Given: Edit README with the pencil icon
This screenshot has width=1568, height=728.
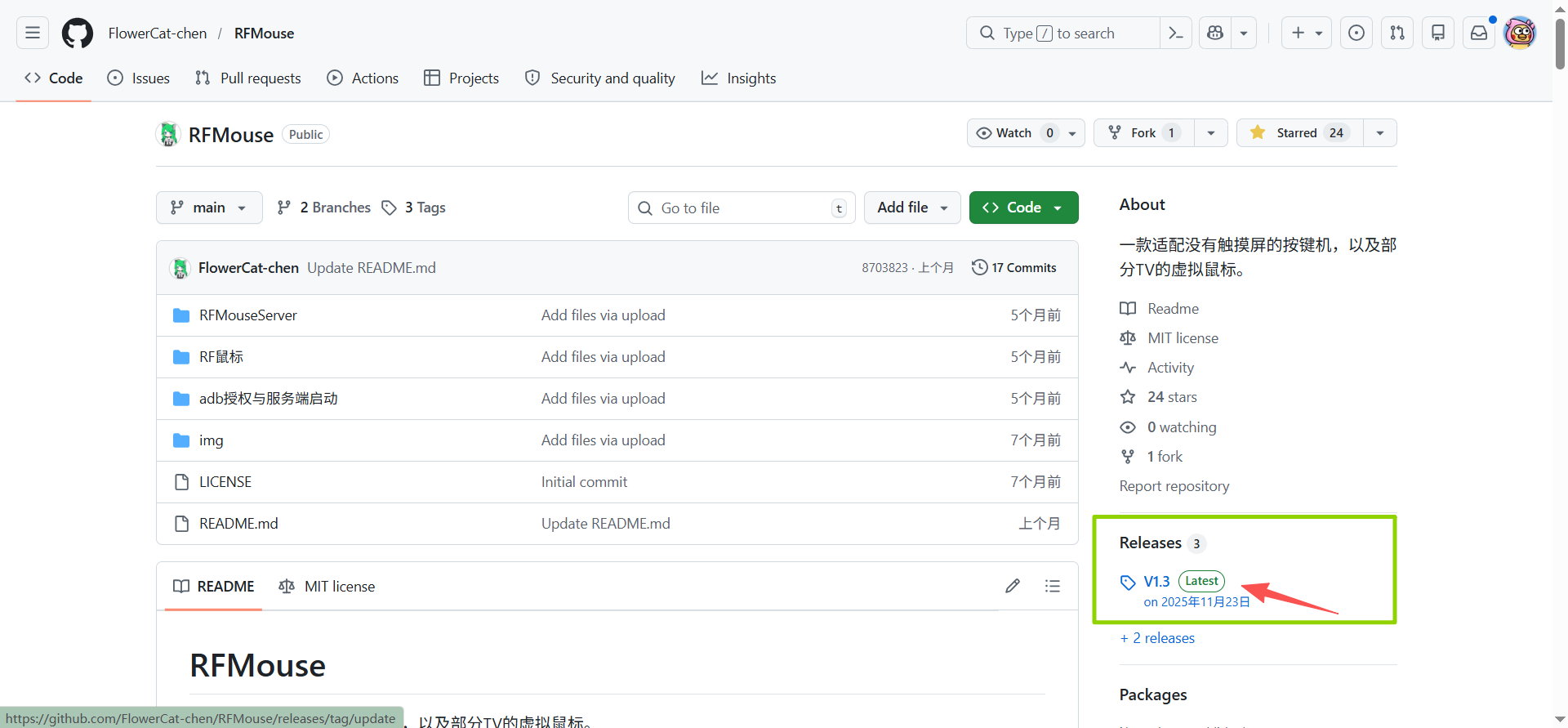Looking at the screenshot, I should pos(1013,586).
